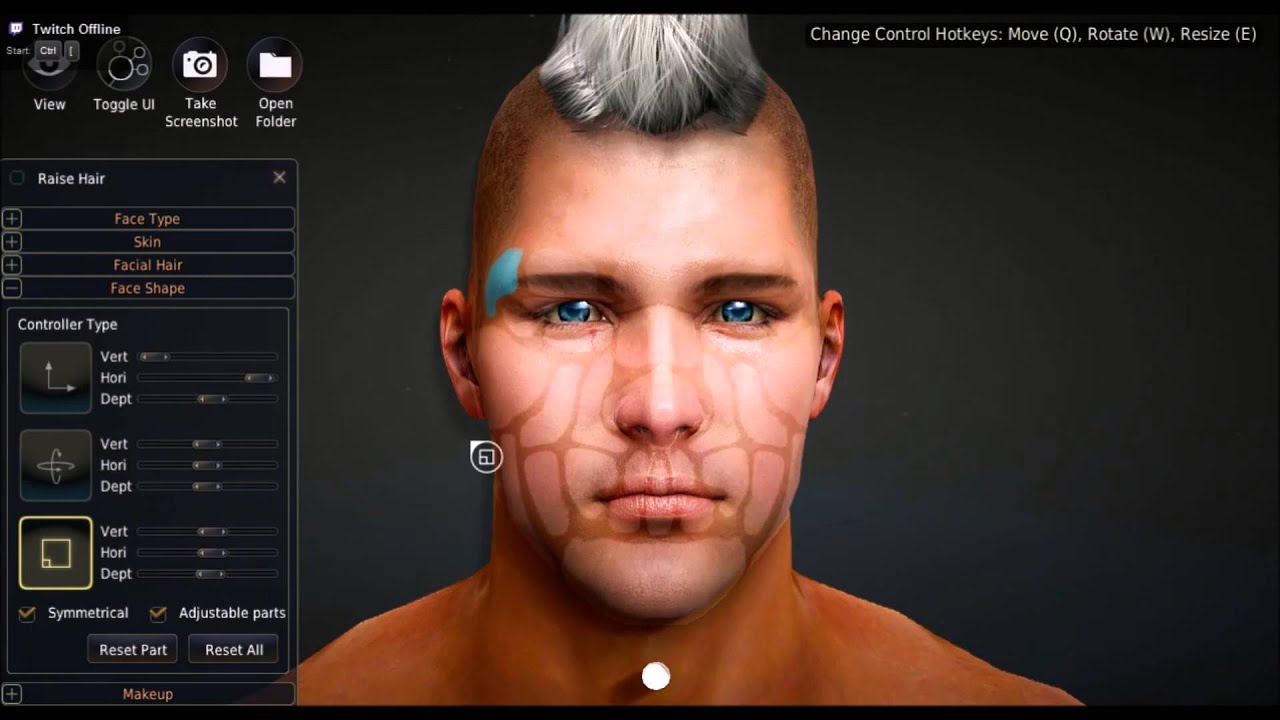The height and width of the screenshot is (720, 1280).
Task: Select the move controller type icon
Action: [55, 377]
